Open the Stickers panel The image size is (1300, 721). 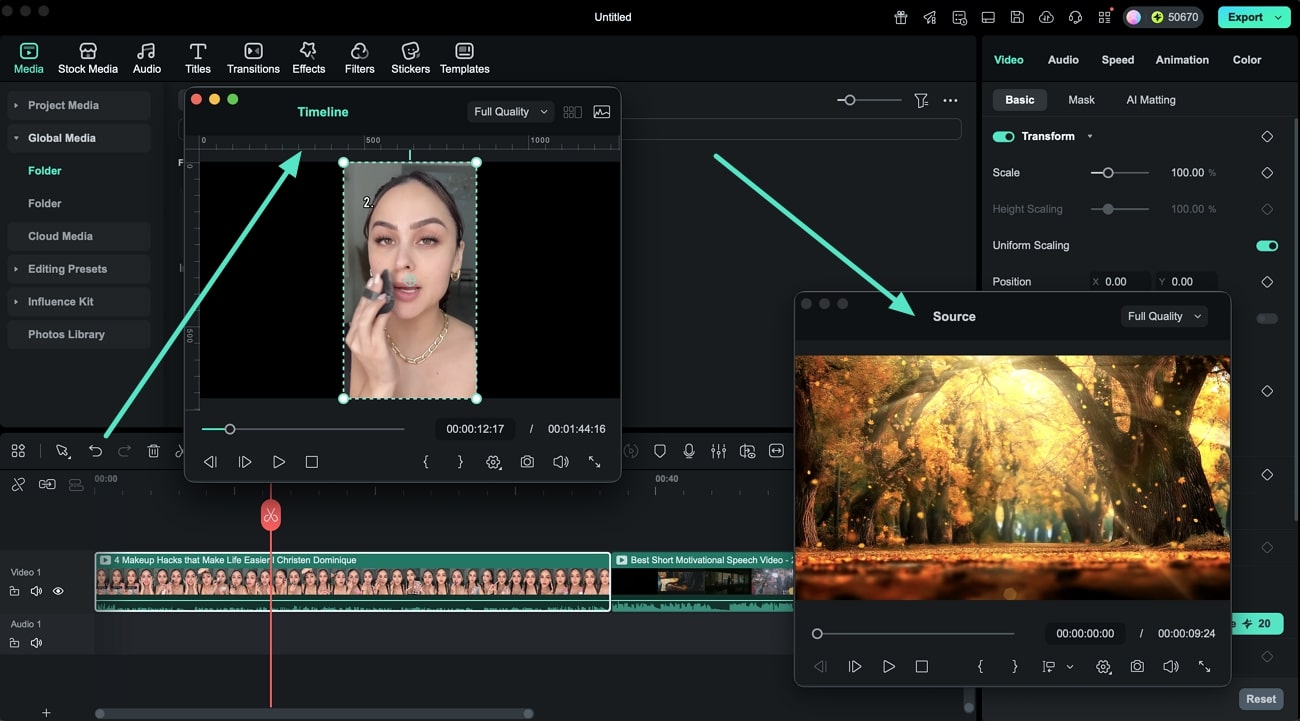coord(410,58)
